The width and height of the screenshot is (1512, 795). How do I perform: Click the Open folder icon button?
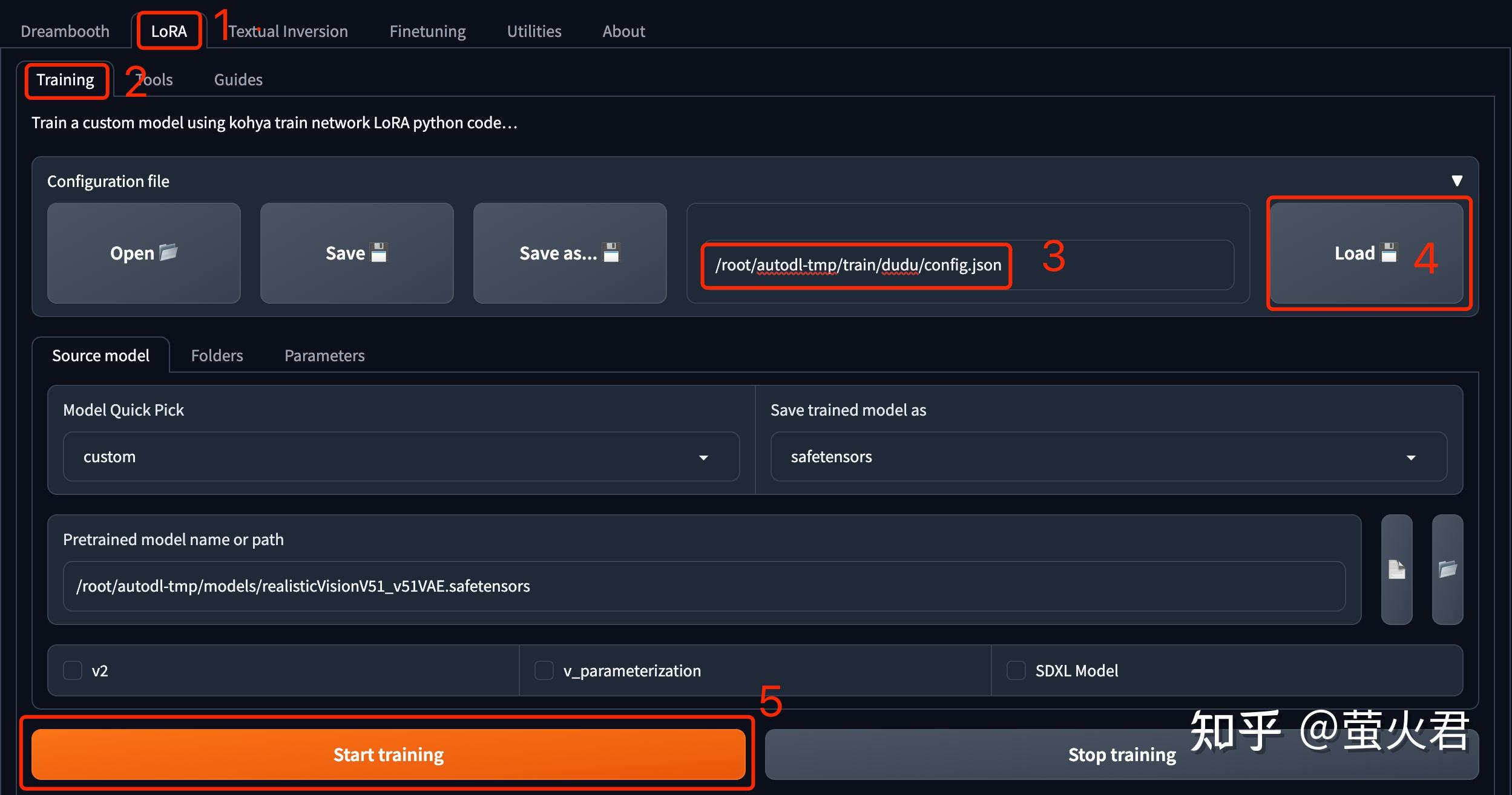[144, 253]
